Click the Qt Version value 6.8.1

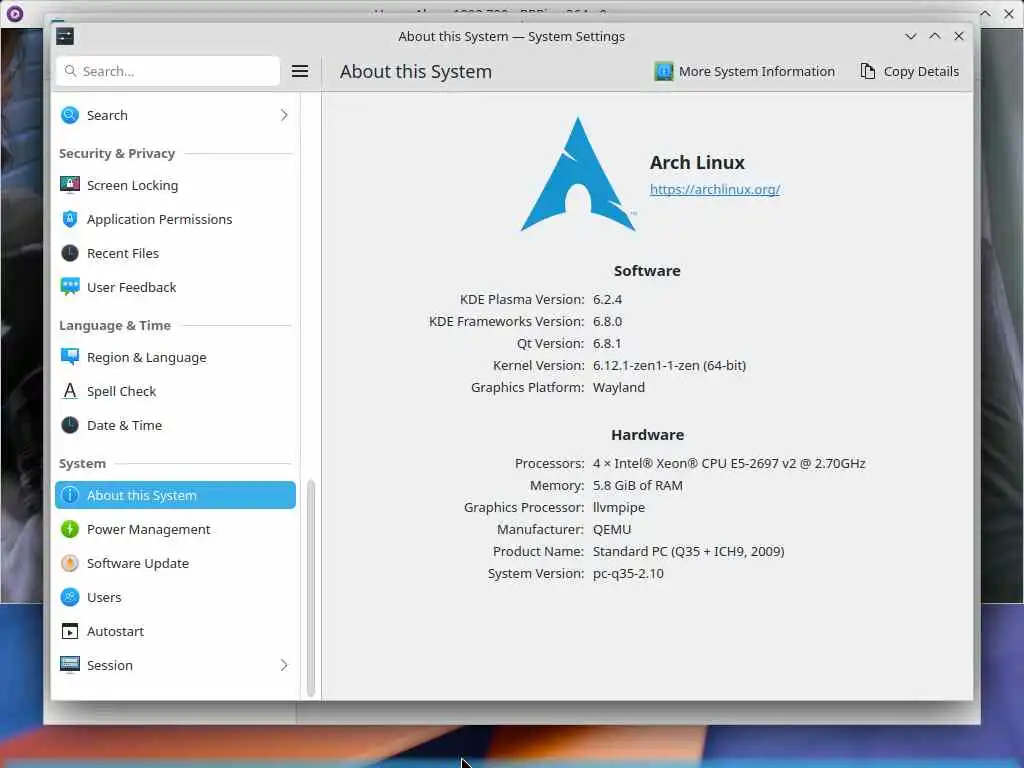pyautogui.click(x=607, y=344)
